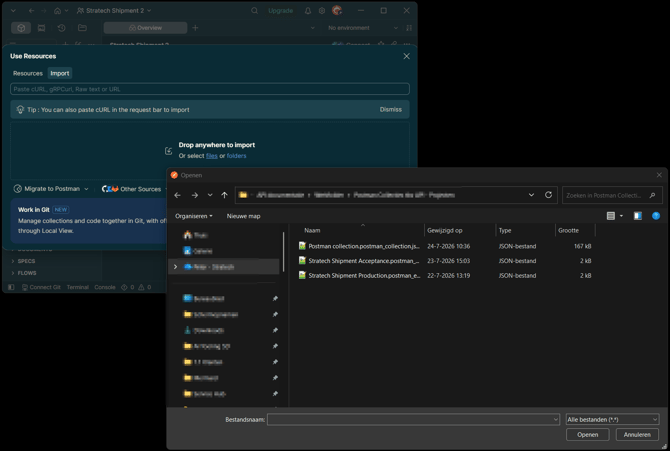Expand the highlighted navigation tree item chevron
670x451 pixels.
click(x=175, y=267)
